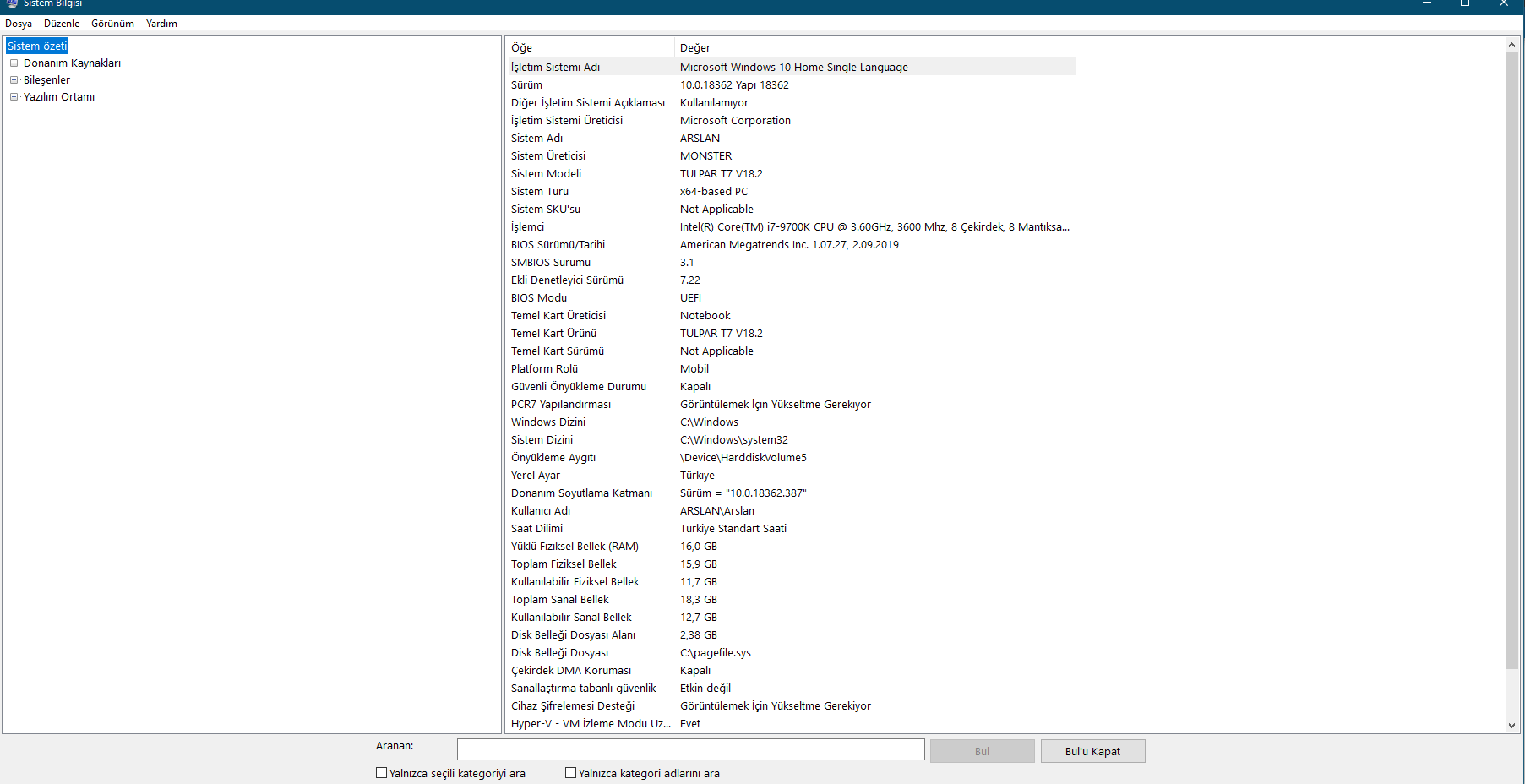The width and height of the screenshot is (1525, 784).
Task: Select the 'SMBIOS Sürümü' row
Action: click(791, 262)
